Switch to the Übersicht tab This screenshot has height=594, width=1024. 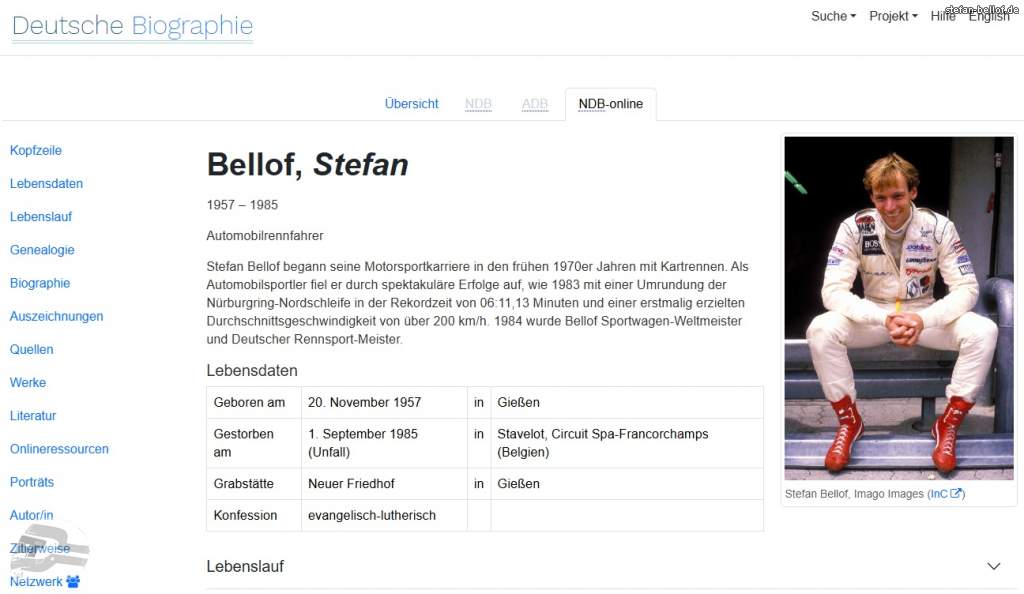[x=411, y=103]
